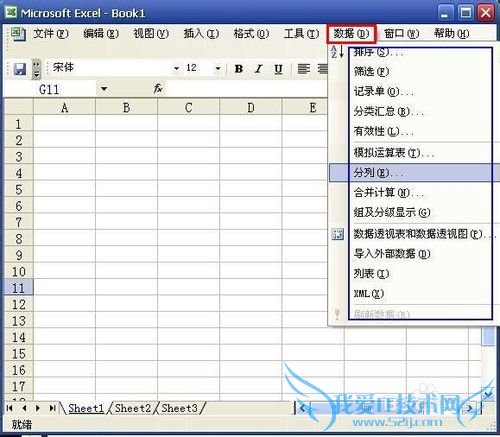Image resolution: width=500 pixels, height=437 pixels.
Task: Go to first sheet navigation arrow
Action: 10,408
